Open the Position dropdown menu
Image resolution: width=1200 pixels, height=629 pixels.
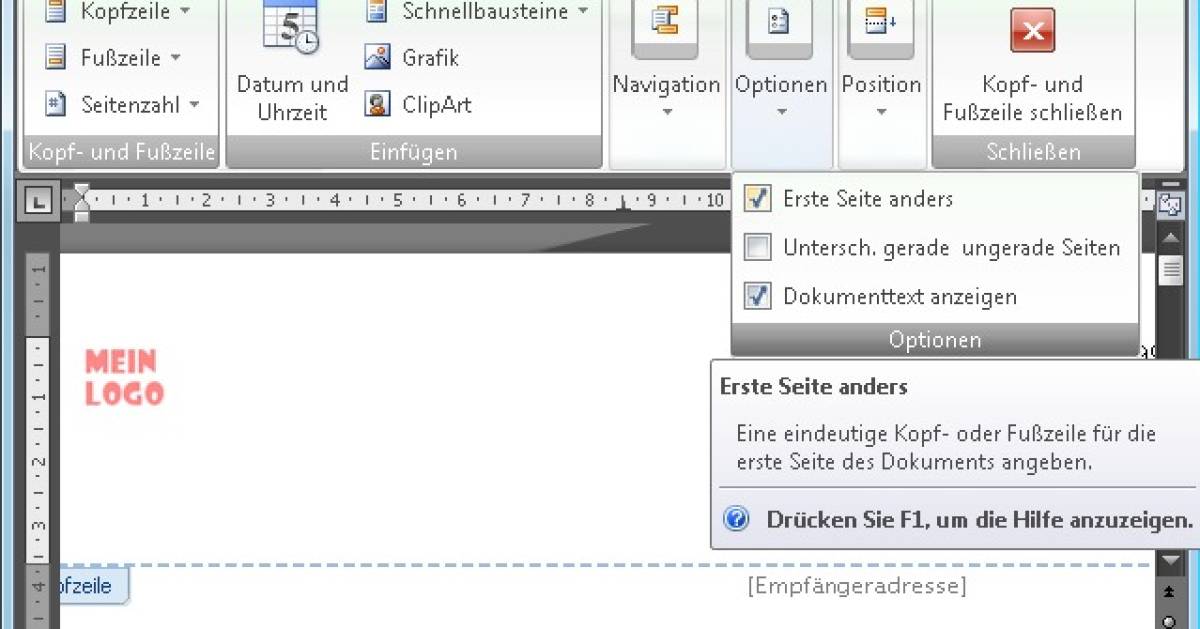[x=880, y=96]
